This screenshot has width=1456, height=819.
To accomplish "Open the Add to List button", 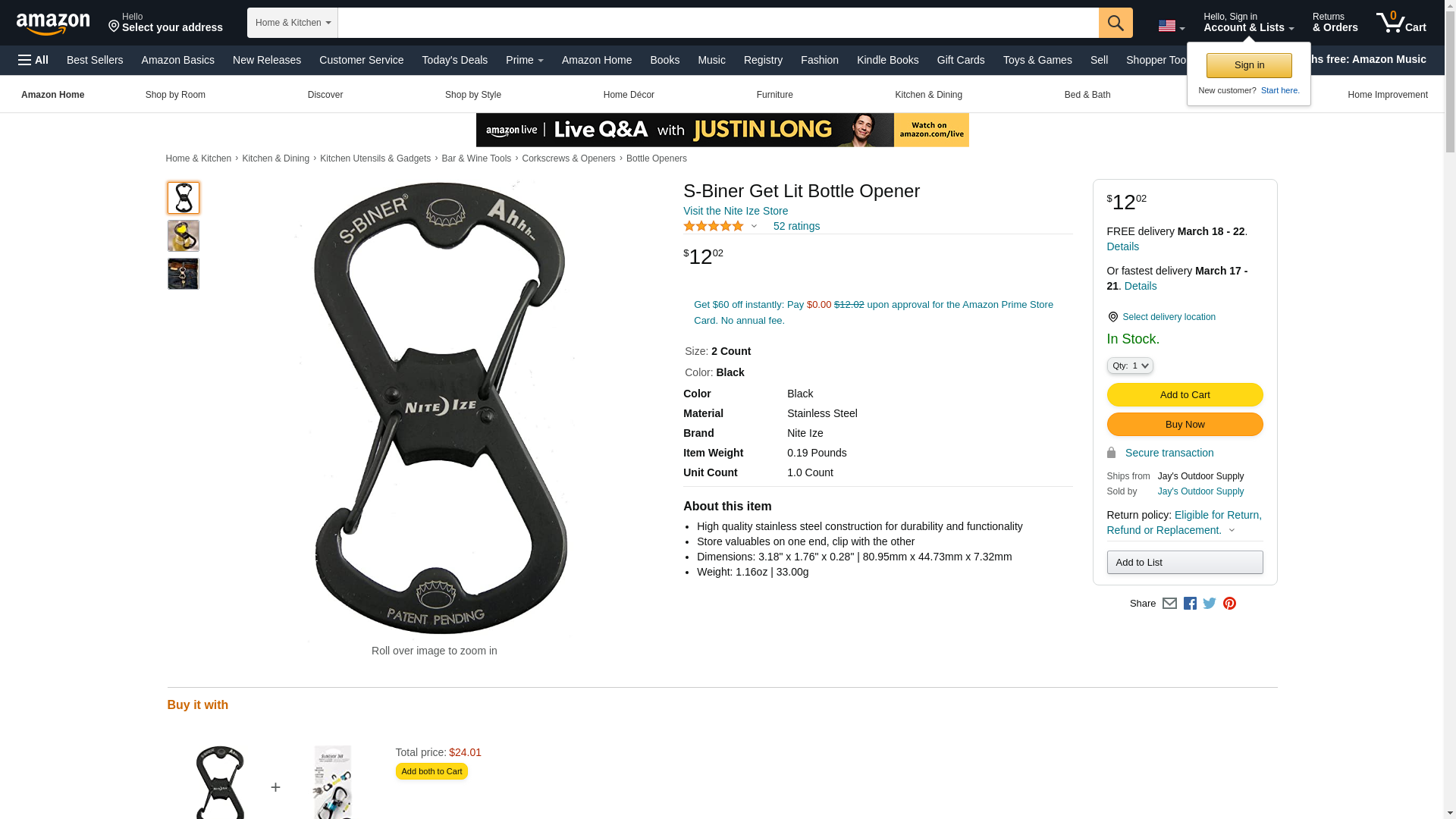I will (1185, 562).
